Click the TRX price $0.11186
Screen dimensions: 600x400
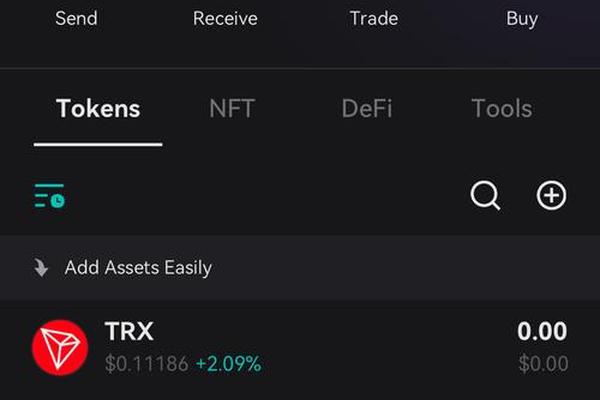[147, 364]
